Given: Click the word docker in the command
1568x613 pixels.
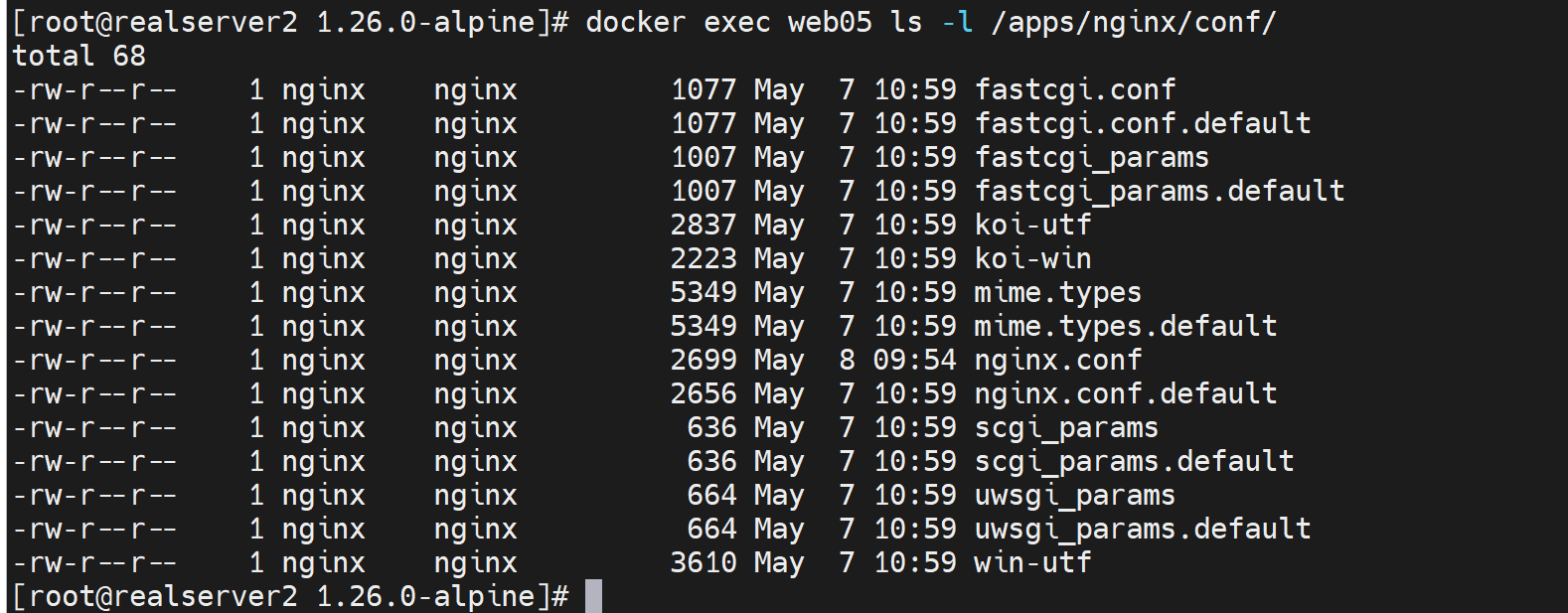Looking at the screenshot, I should [x=635, y=22].
